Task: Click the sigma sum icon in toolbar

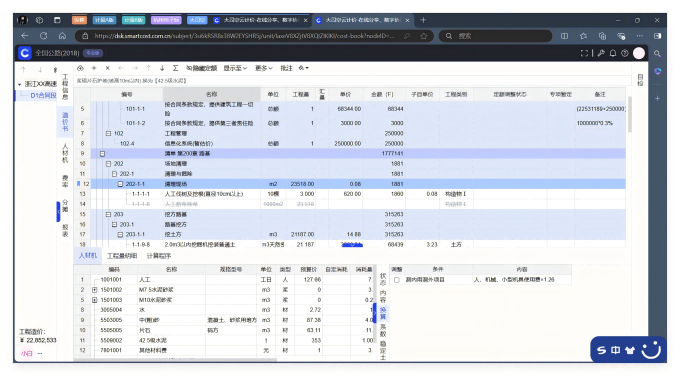Action: click(175, 68)
